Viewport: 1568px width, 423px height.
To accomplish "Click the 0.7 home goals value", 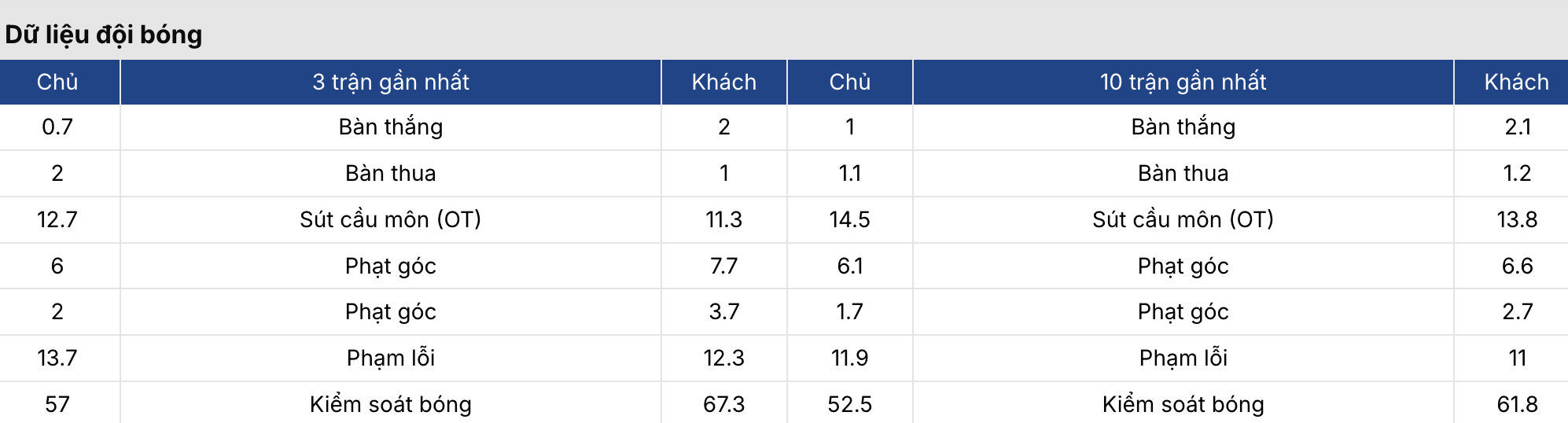I will [x=57, y=127].
